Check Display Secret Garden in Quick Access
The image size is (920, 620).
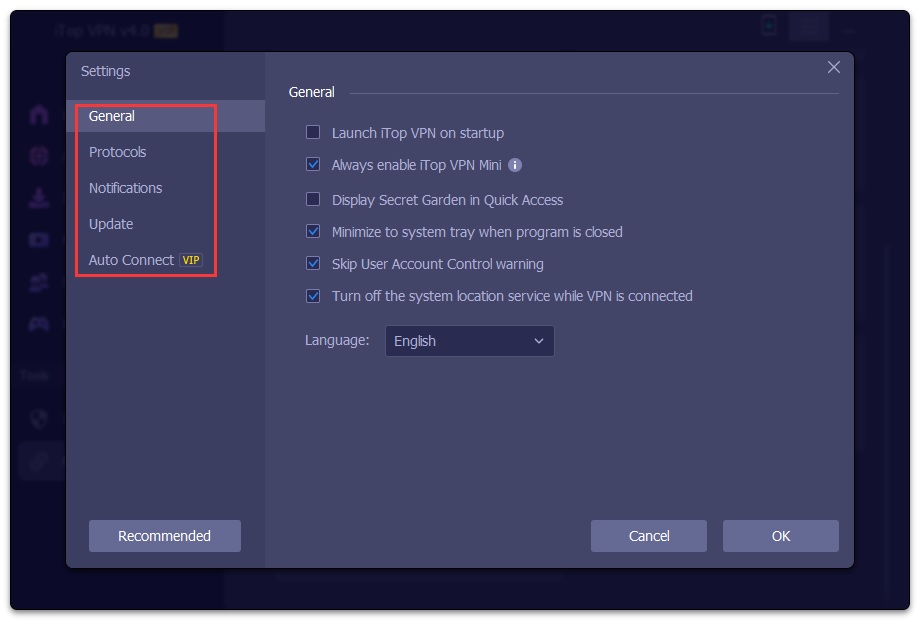tap(313, 199)
